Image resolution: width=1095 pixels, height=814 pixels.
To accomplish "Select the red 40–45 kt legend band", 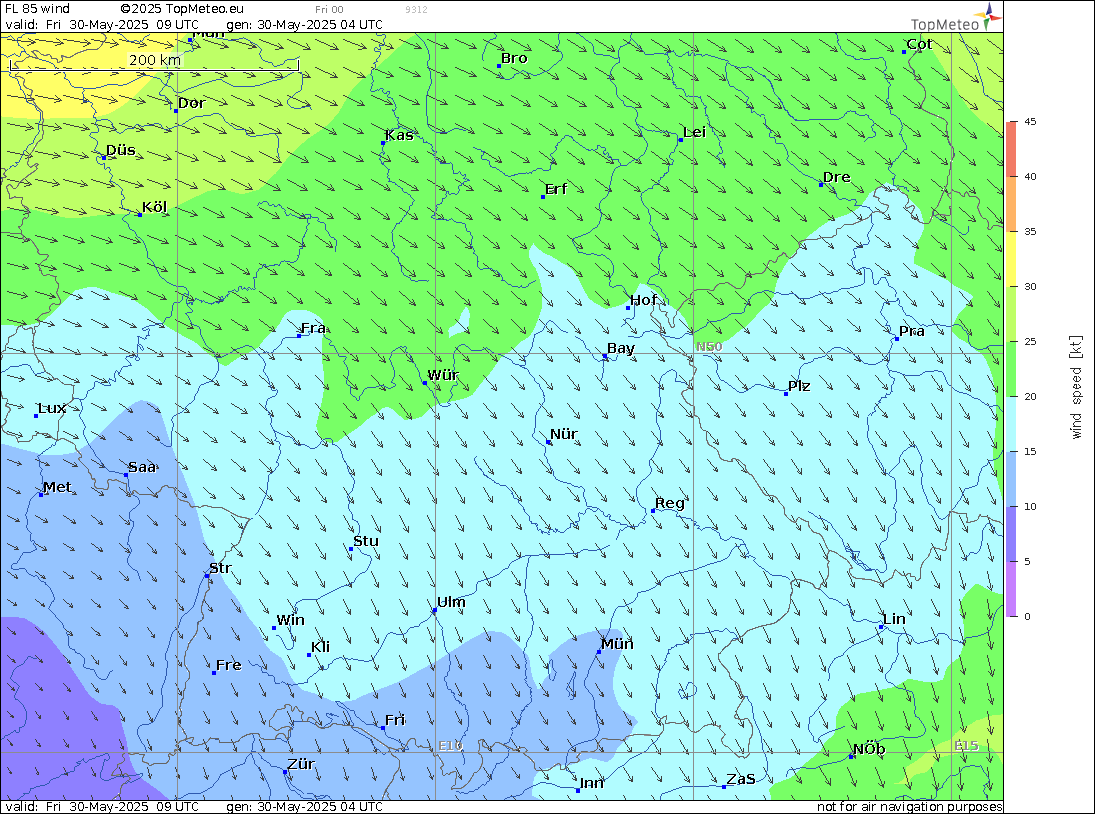I will pos(1011,149).
